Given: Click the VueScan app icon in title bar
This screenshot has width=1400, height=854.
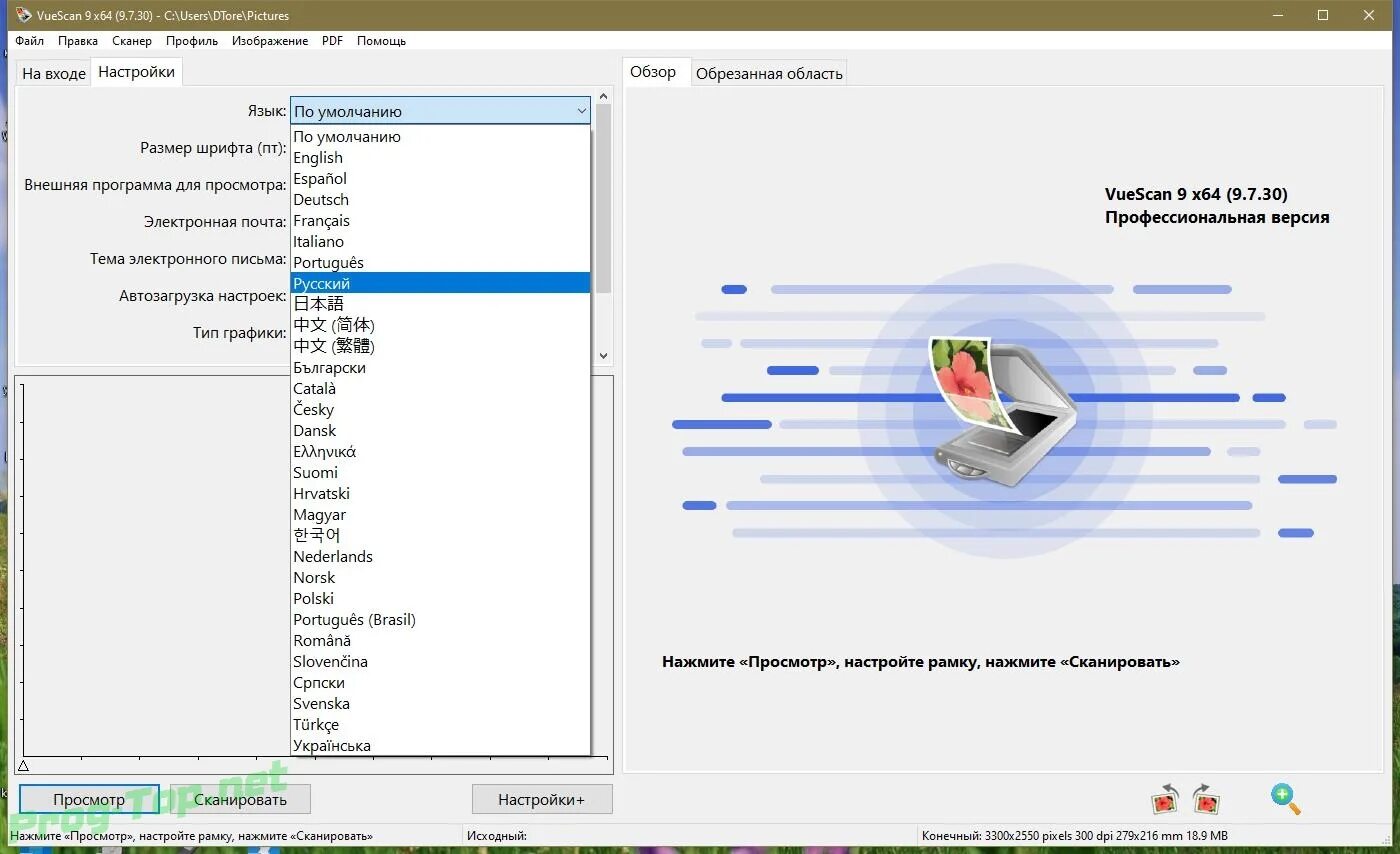Looking at the screenshot, I should [24, 15].
